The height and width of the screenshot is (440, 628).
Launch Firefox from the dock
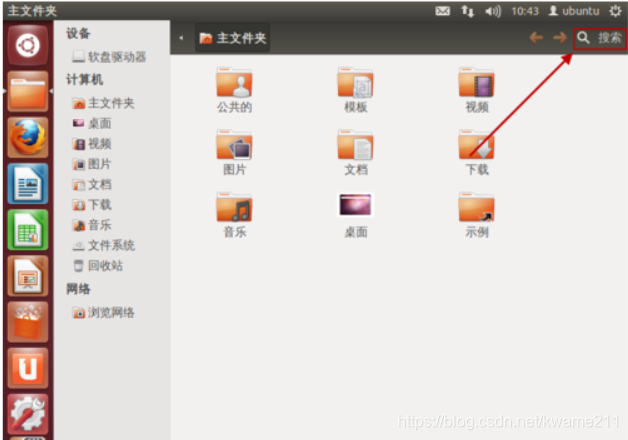[28, 137]
